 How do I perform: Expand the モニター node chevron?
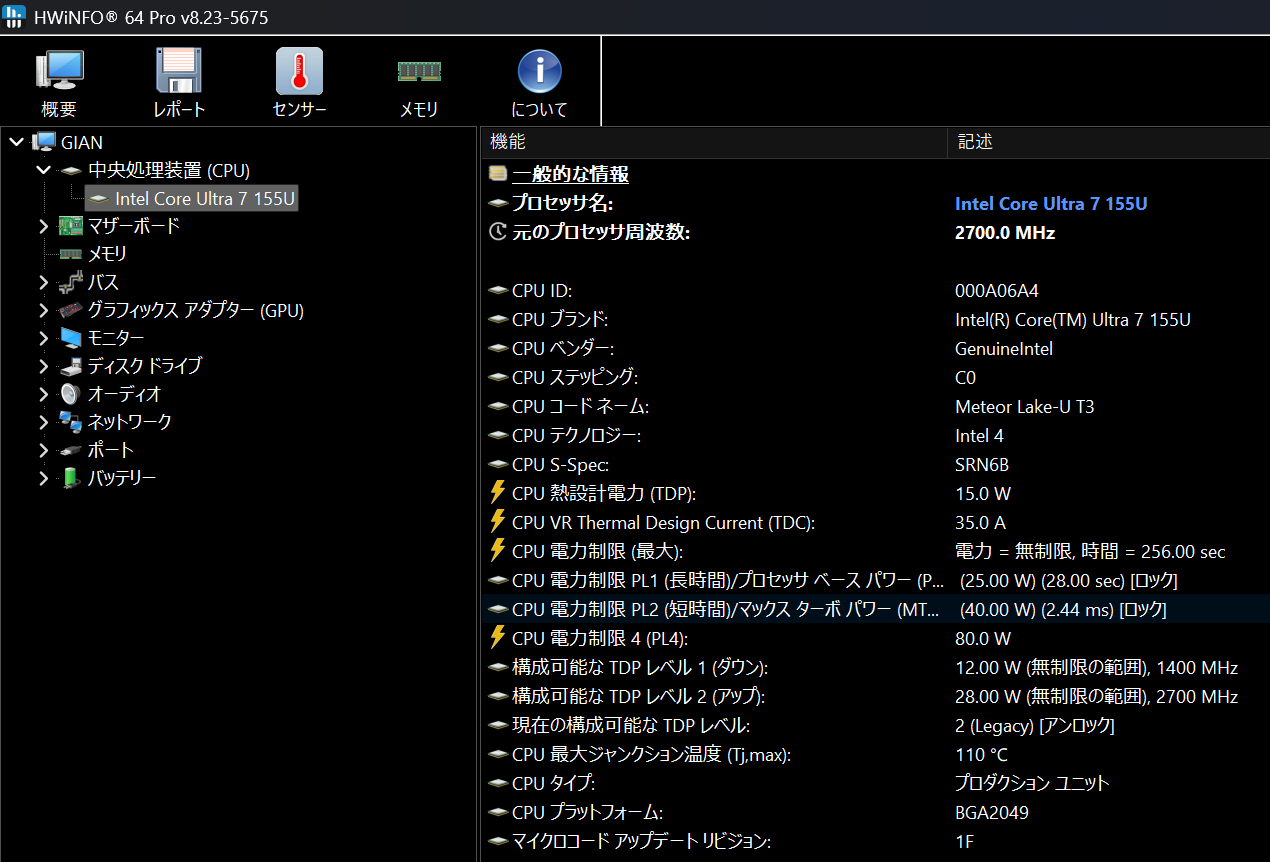point(43,338)
